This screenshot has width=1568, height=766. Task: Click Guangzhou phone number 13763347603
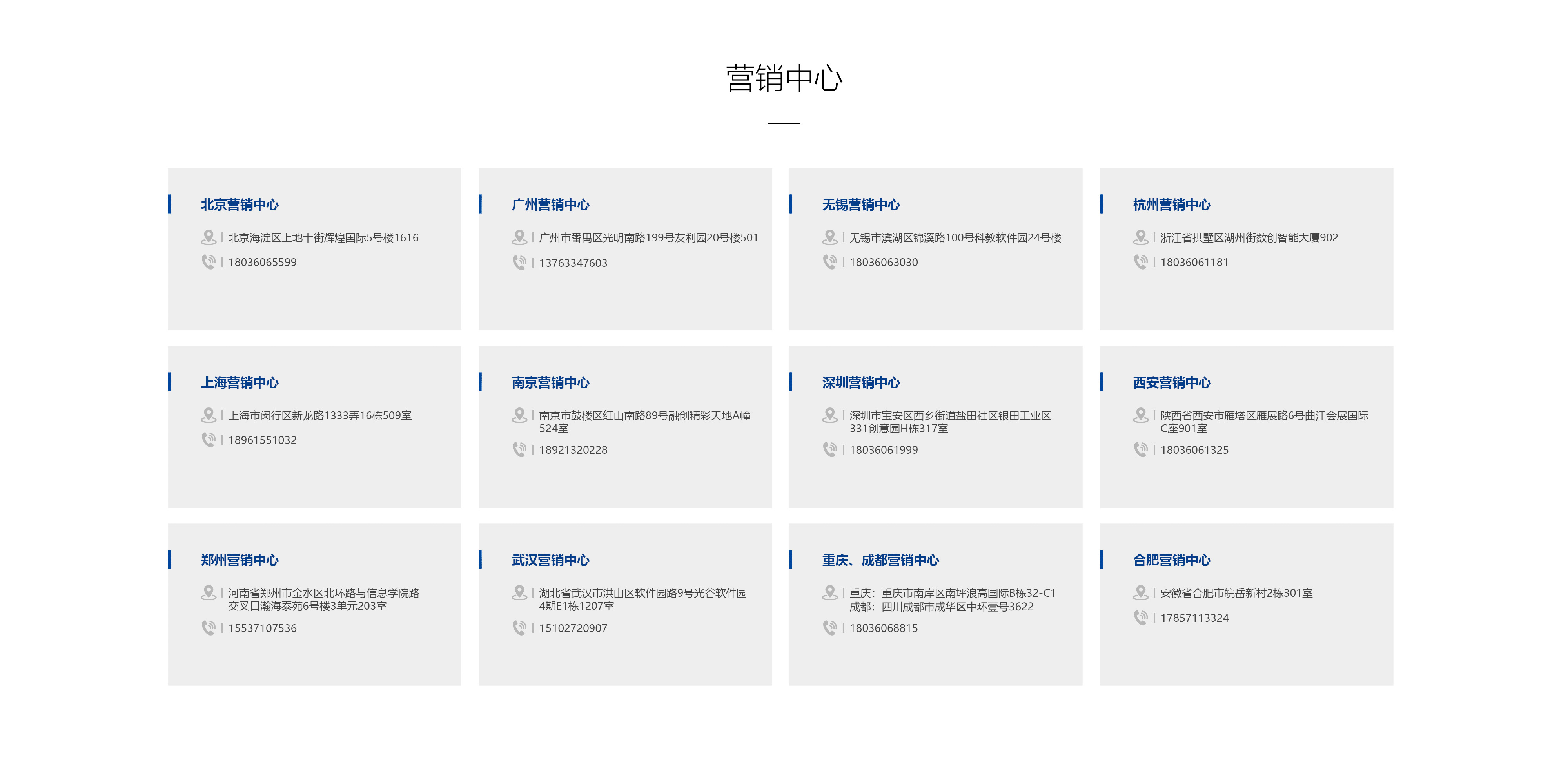tap(573, 263)
